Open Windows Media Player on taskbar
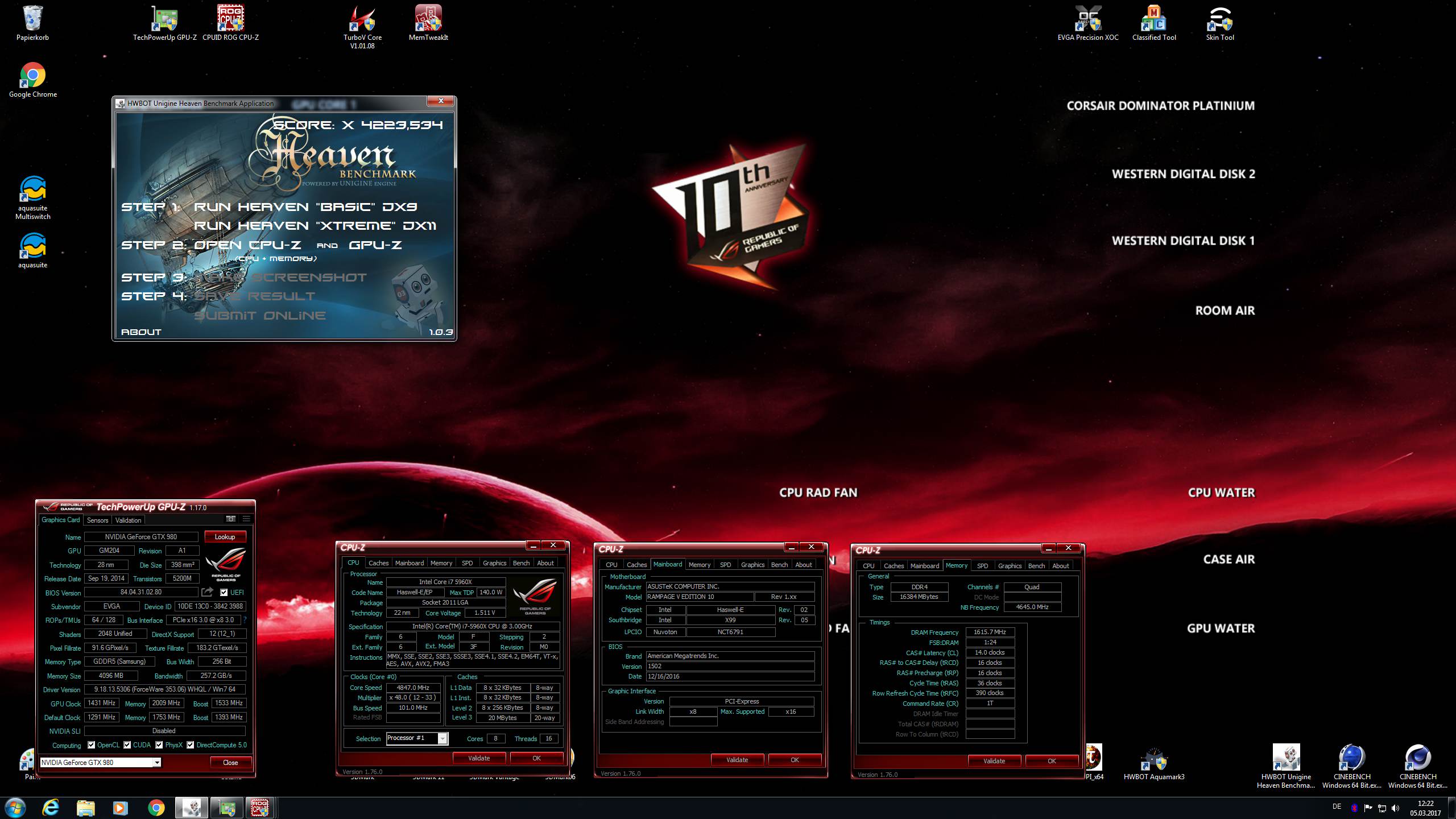Screen dimensions: 1456x819 coord(120,808)
